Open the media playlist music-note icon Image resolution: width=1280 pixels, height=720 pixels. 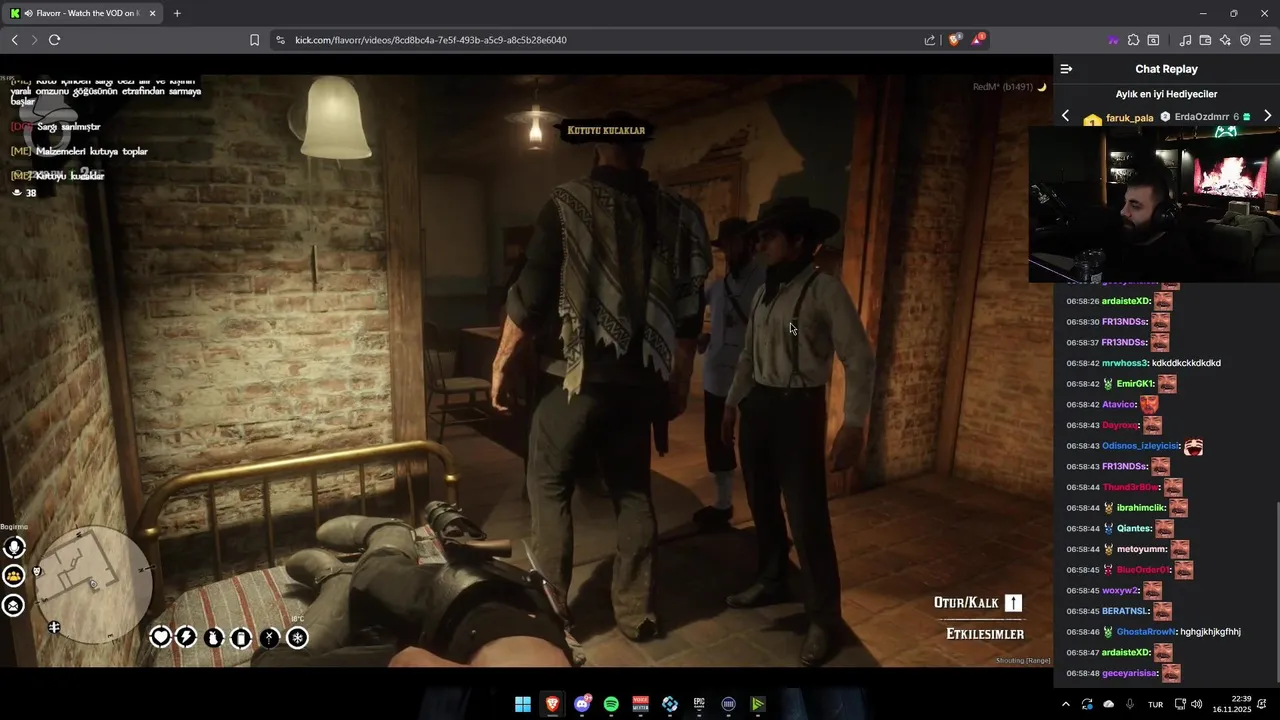pyautogui.click(x=1185, y=40)
